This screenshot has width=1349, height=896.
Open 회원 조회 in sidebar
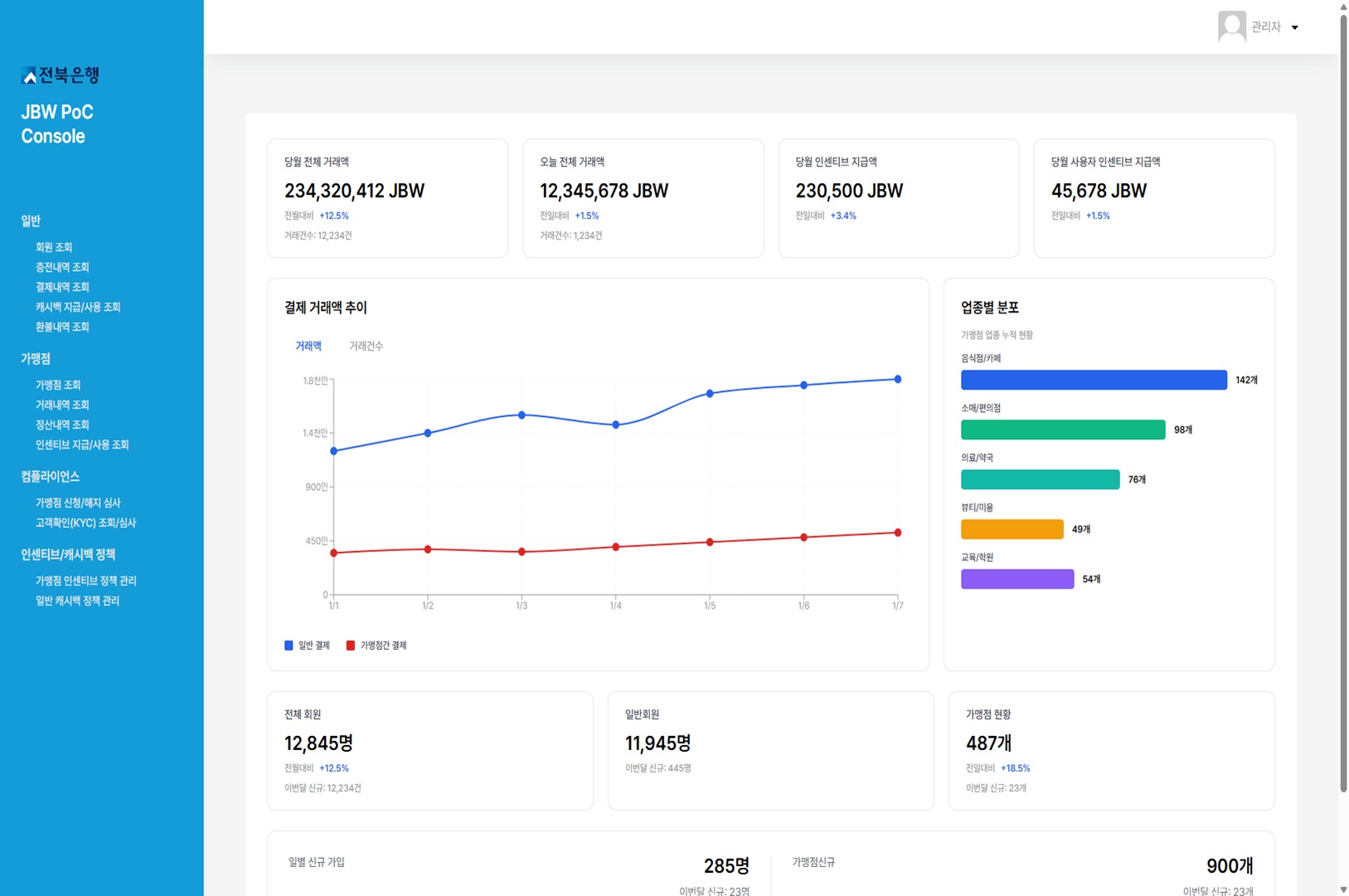(54, 248)
